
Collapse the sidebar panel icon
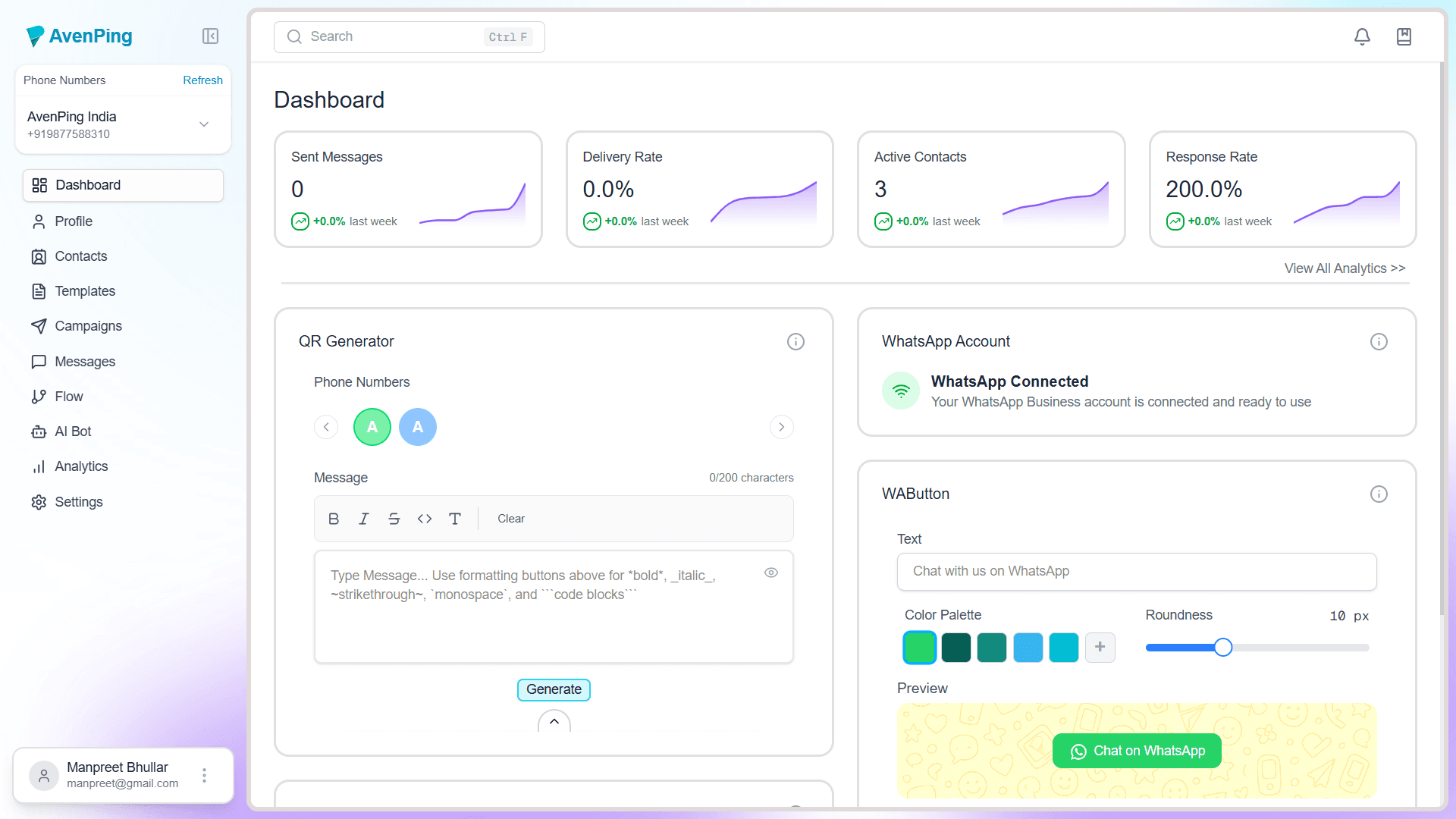pyautogui.click(x=210, y=36)
